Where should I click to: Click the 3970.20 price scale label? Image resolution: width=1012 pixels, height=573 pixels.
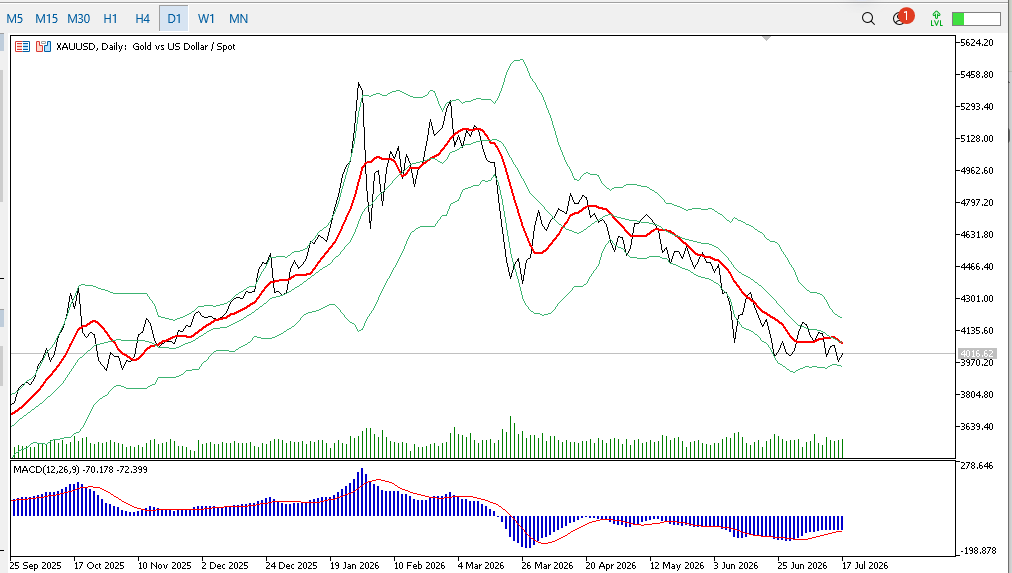coord(977,363)
